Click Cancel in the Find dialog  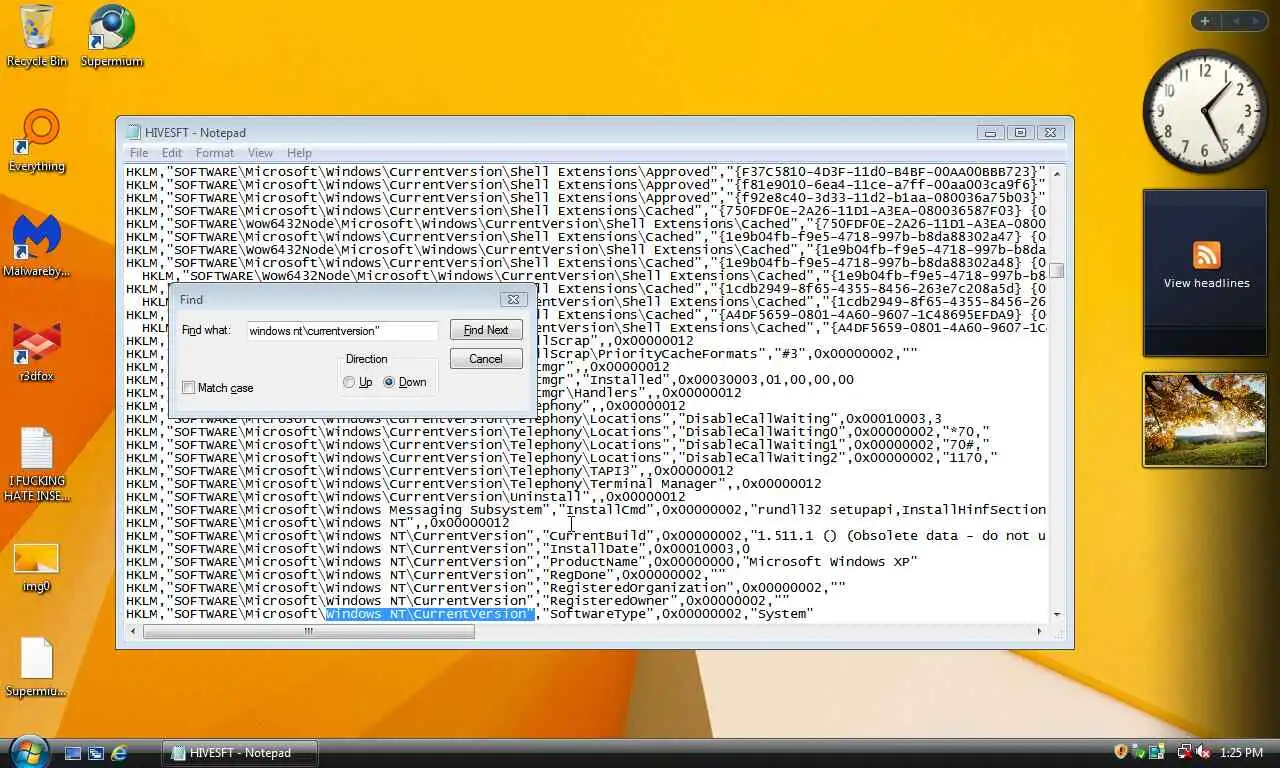[486, 359]
